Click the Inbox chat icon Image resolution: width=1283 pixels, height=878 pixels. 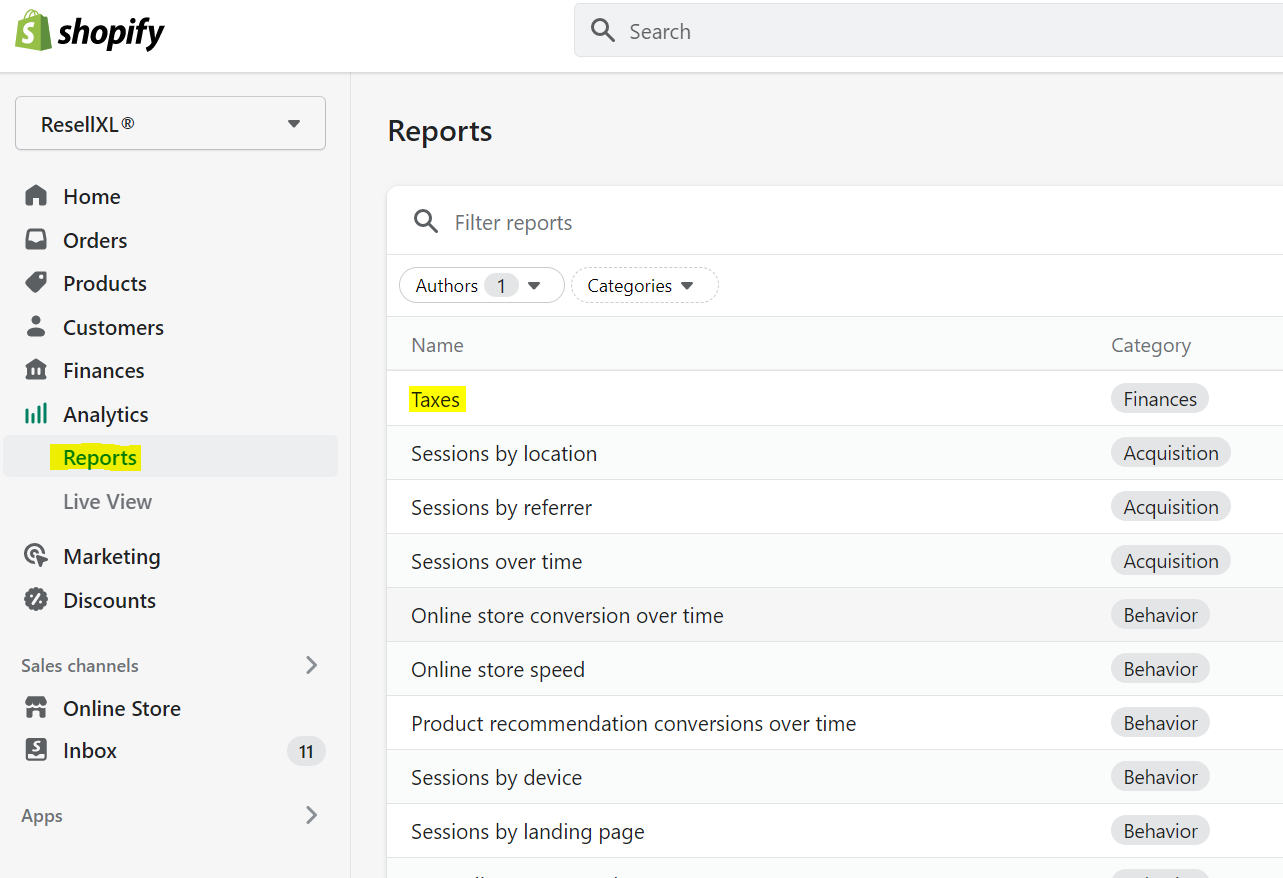coord(36,750)
